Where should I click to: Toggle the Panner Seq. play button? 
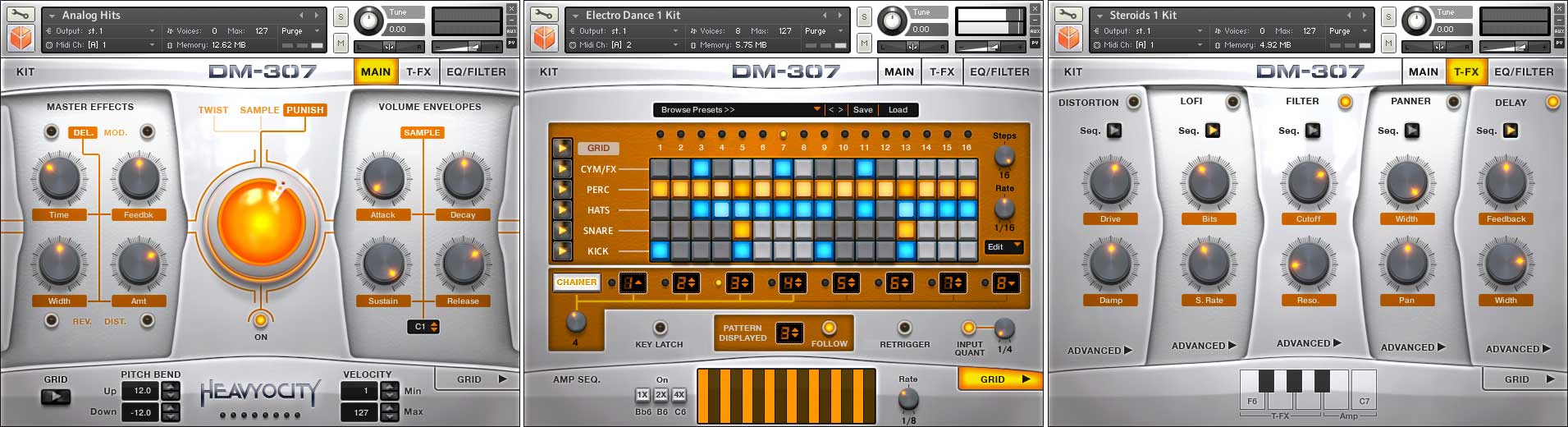tap(1412, 131)
